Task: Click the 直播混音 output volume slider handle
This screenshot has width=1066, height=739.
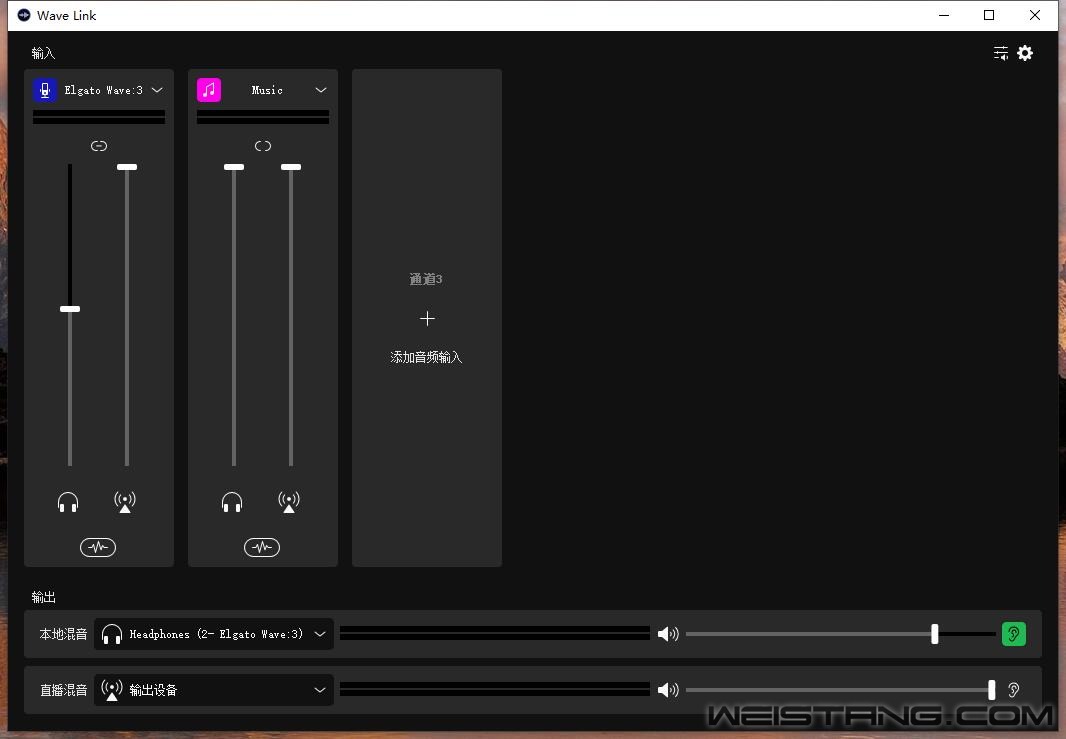Action: pos(992,689)
